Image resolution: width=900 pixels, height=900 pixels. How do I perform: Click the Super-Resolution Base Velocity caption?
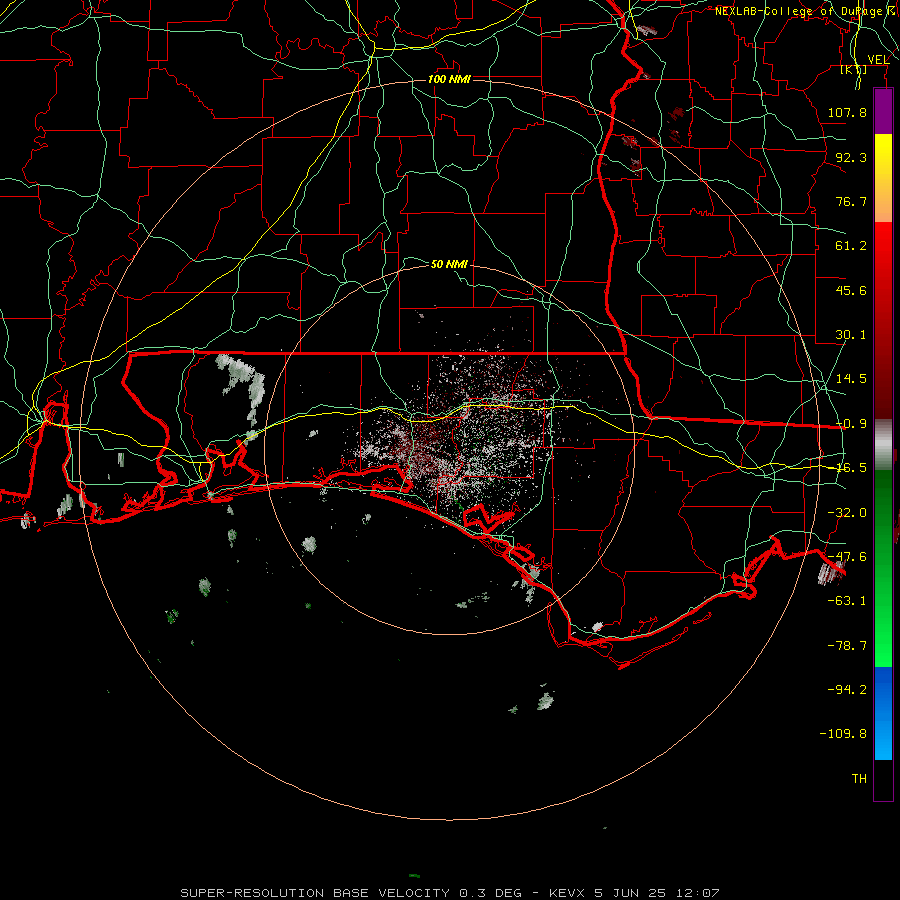pyautogui.click(x=449, y=893)
